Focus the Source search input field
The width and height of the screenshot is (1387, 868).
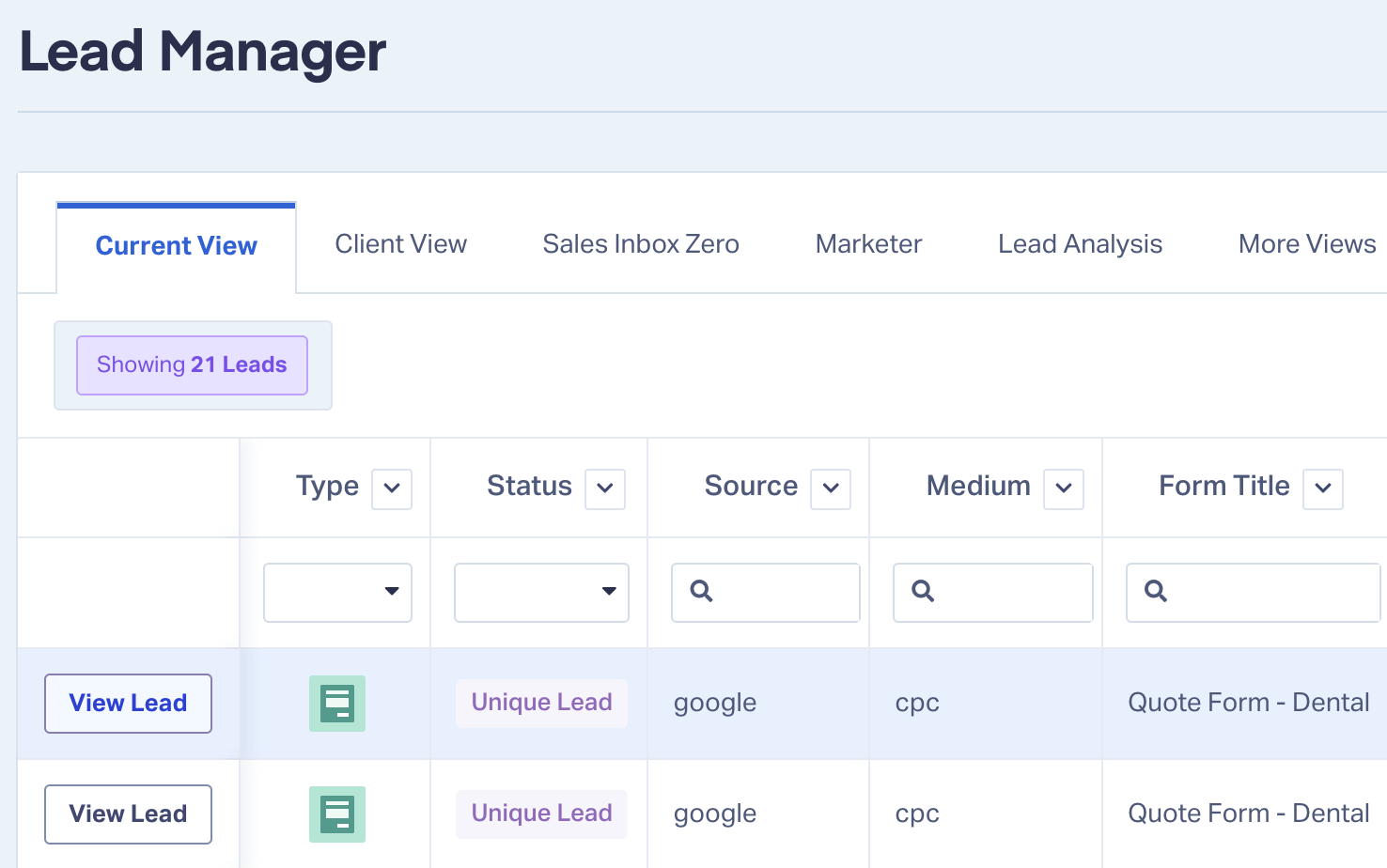point(766,592)
